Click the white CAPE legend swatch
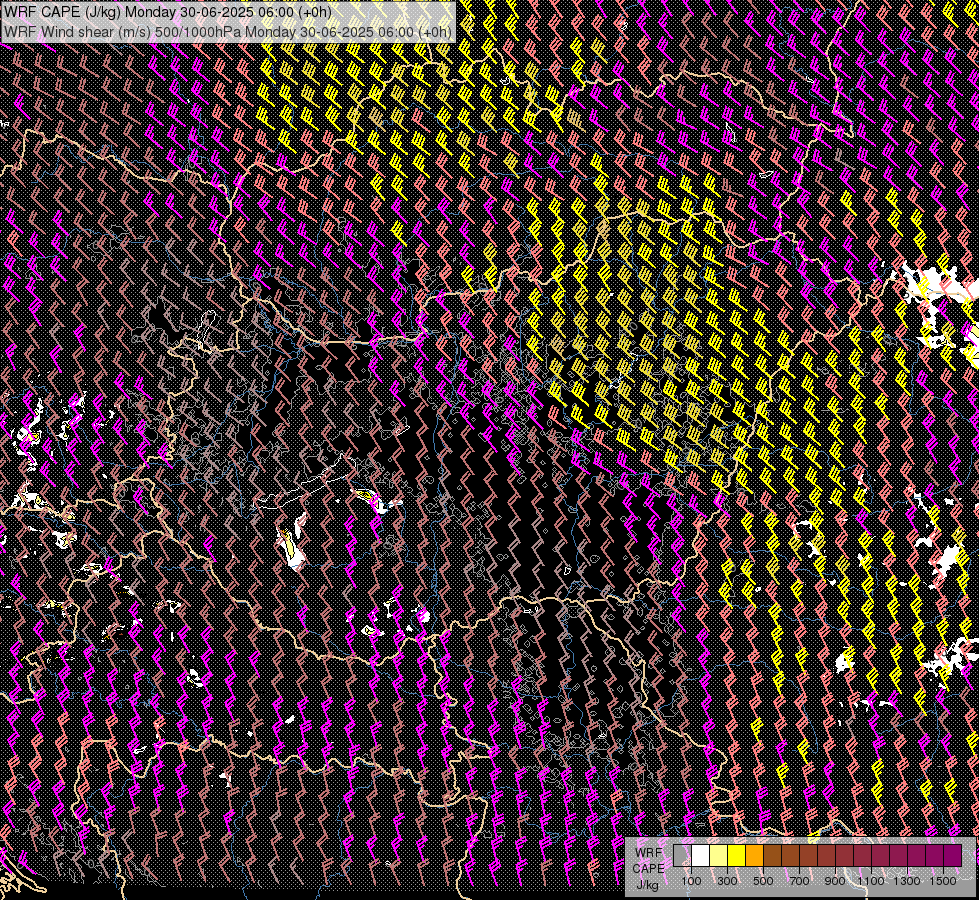The image size is (979, 900). click(701, 855)
